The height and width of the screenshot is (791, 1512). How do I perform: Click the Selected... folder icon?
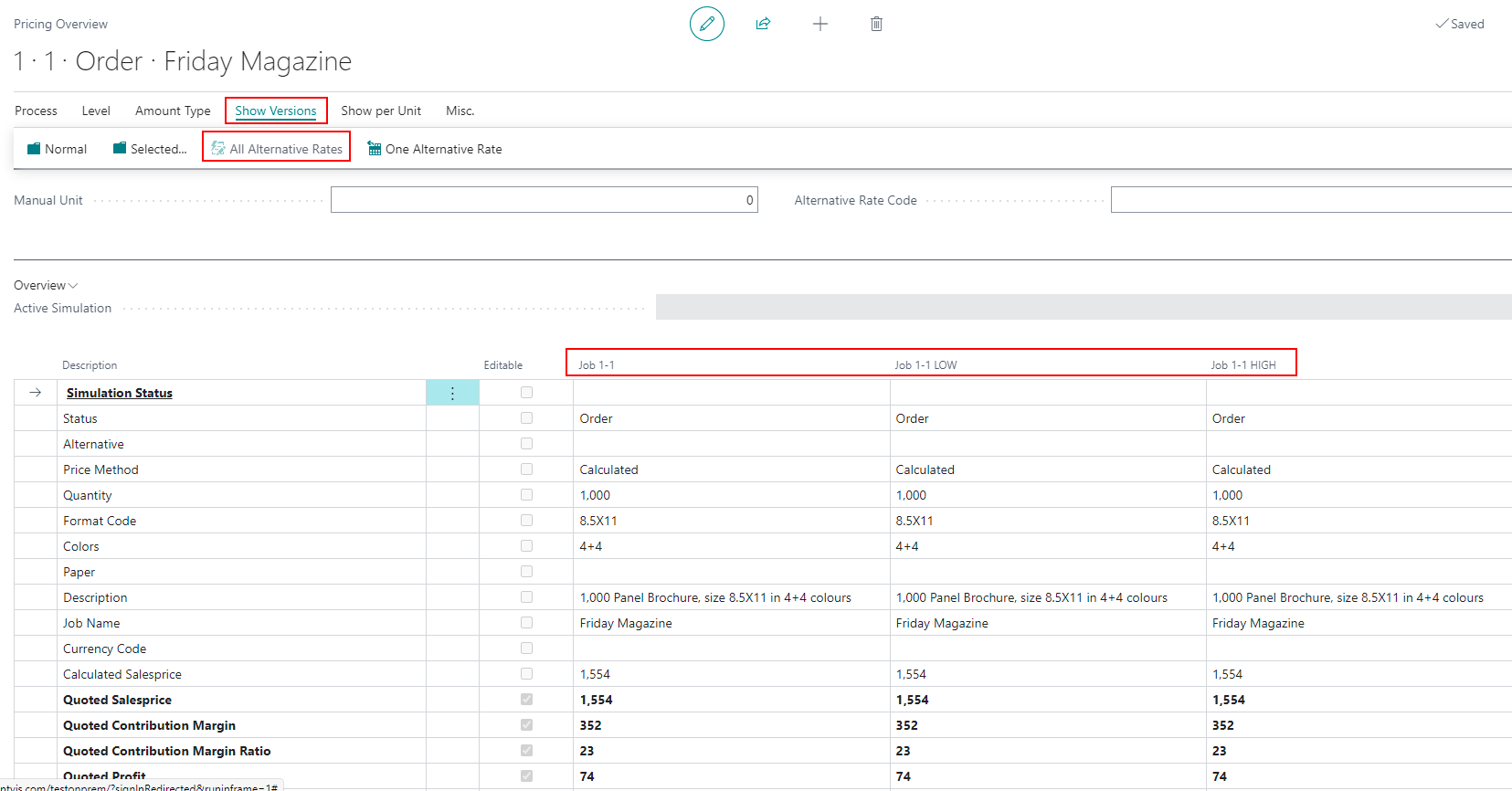[120, 149]
